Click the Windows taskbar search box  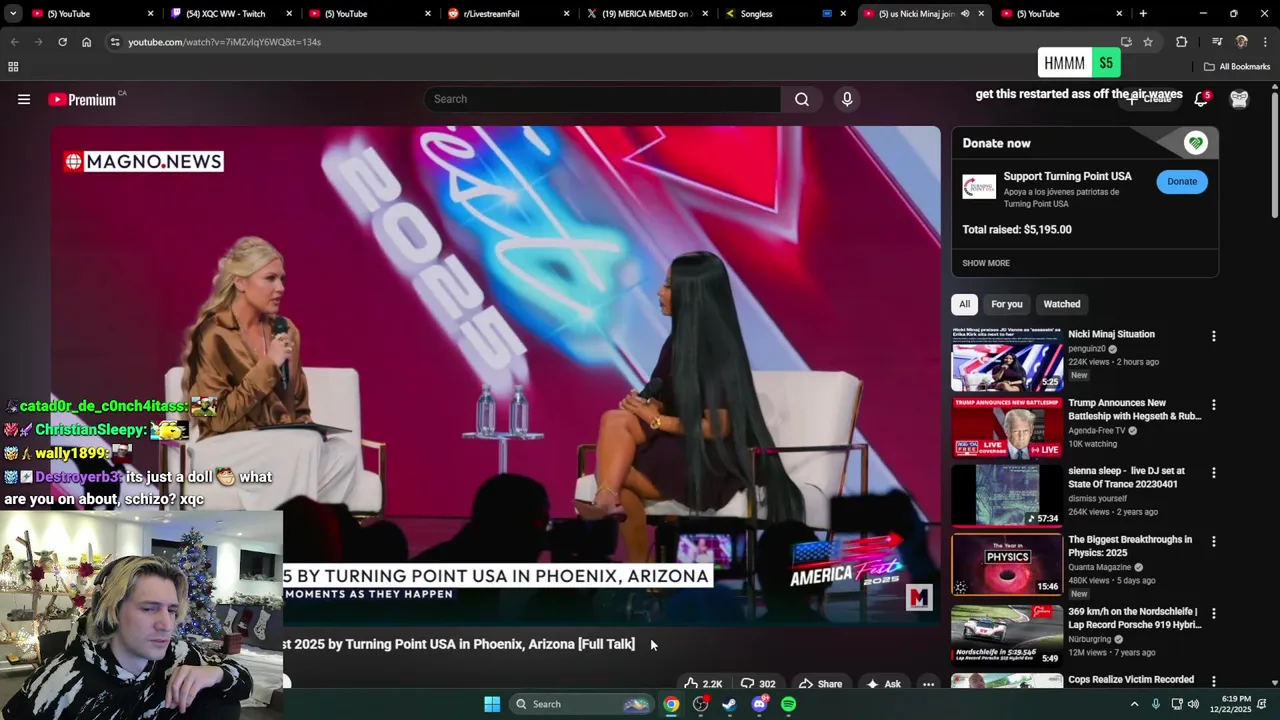581,704
